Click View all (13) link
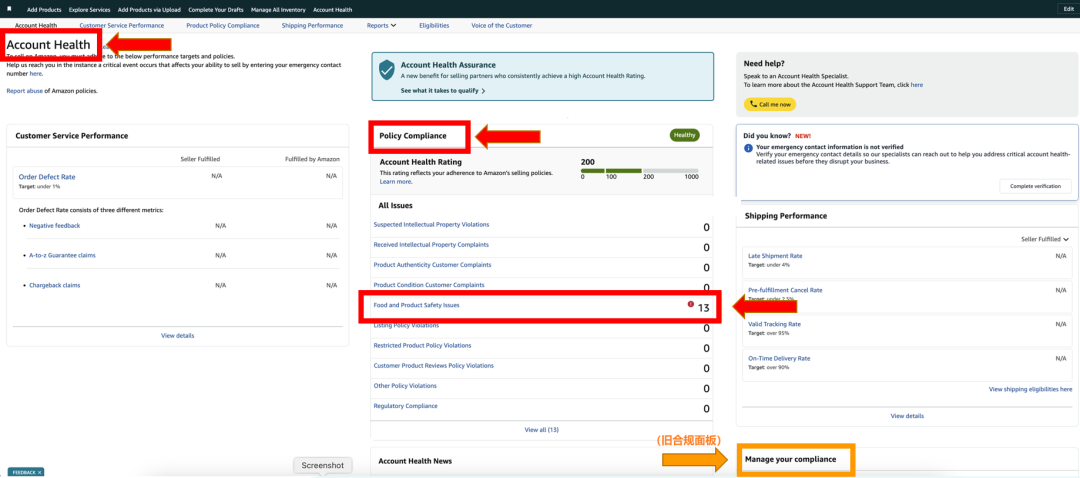This screenshot has height=478, width=1080. click(x=541, y=430)
